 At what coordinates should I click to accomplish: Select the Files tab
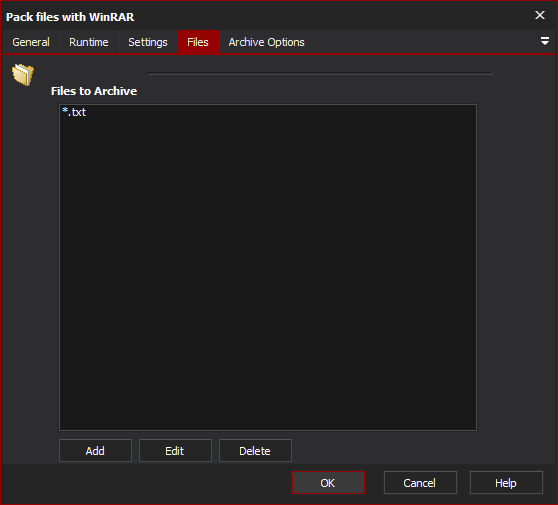point(198,42)
